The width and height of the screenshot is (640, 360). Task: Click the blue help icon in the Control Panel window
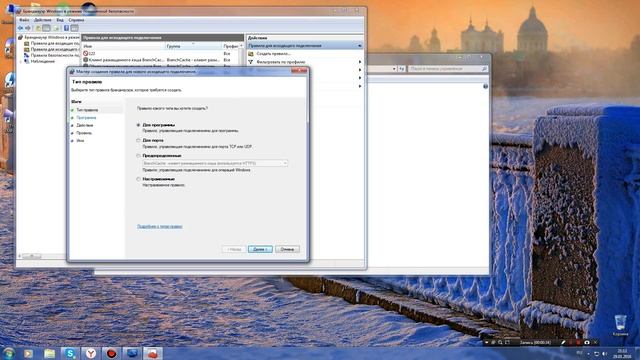click(x=485, y=86)
